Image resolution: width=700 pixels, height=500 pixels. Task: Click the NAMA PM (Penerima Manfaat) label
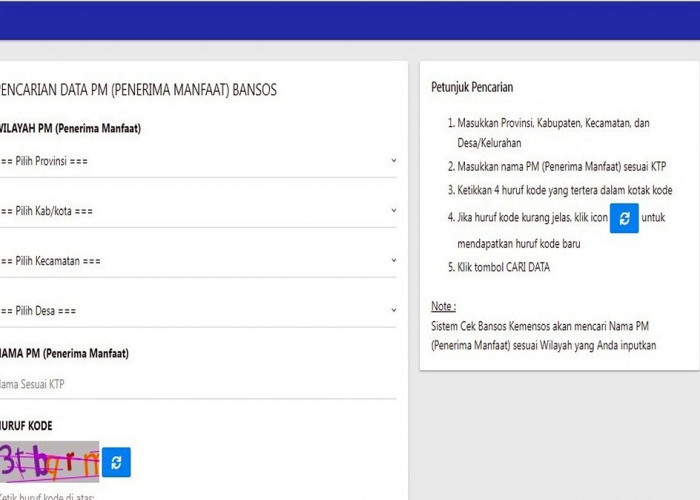[64, 353]
